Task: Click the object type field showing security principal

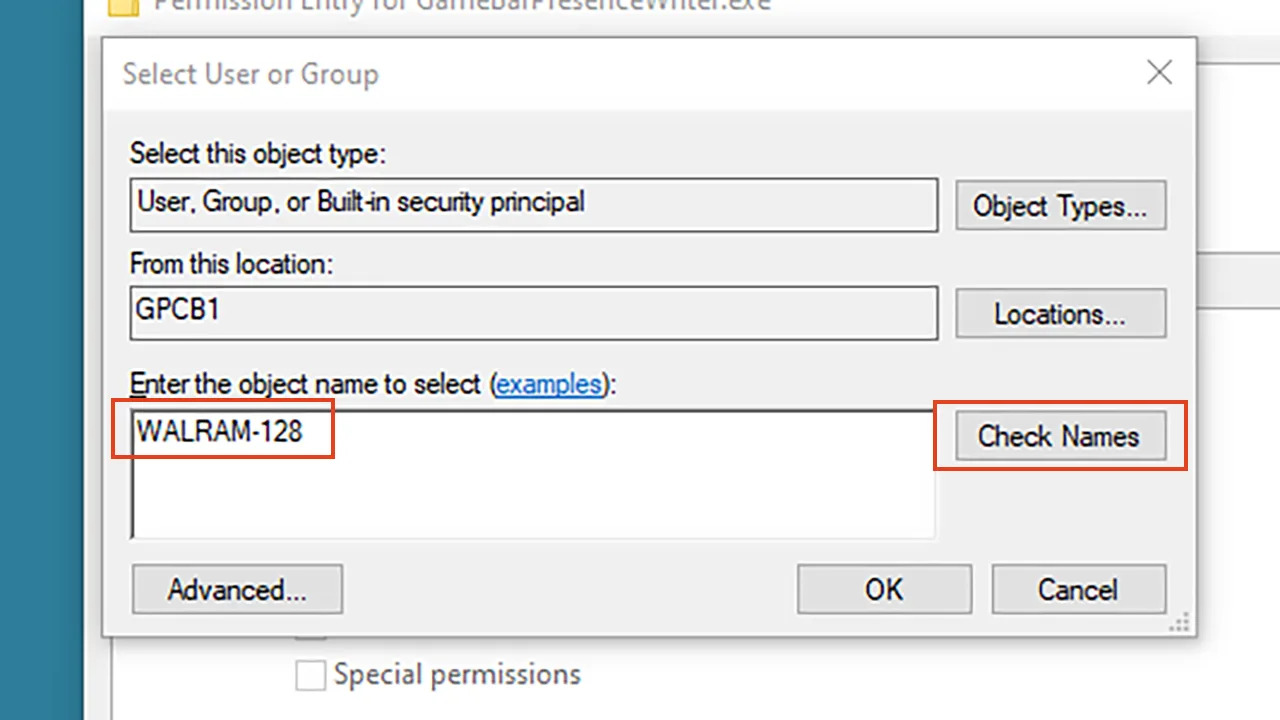Action: [x=534, y=204]
